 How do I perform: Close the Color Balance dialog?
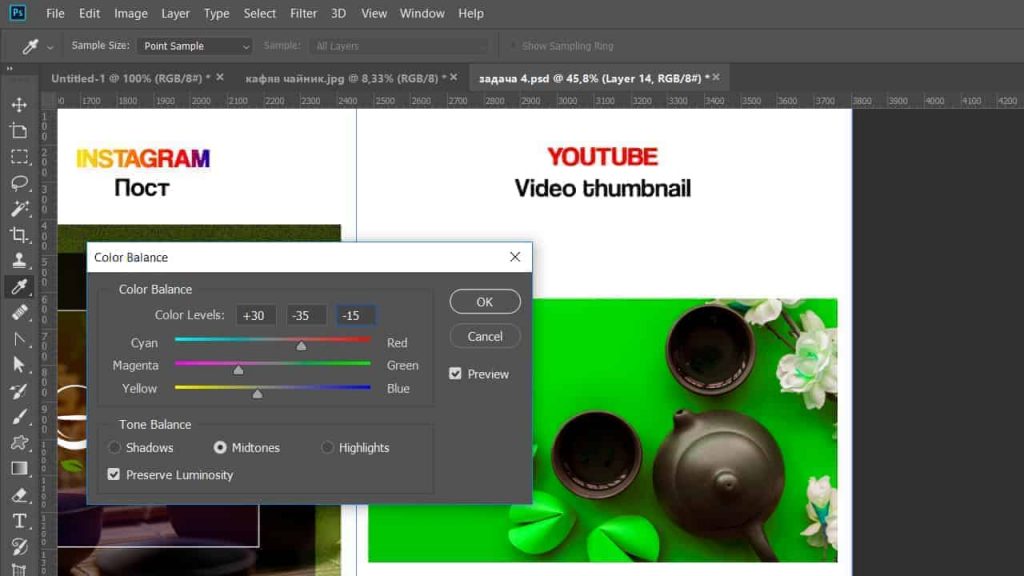515,257
